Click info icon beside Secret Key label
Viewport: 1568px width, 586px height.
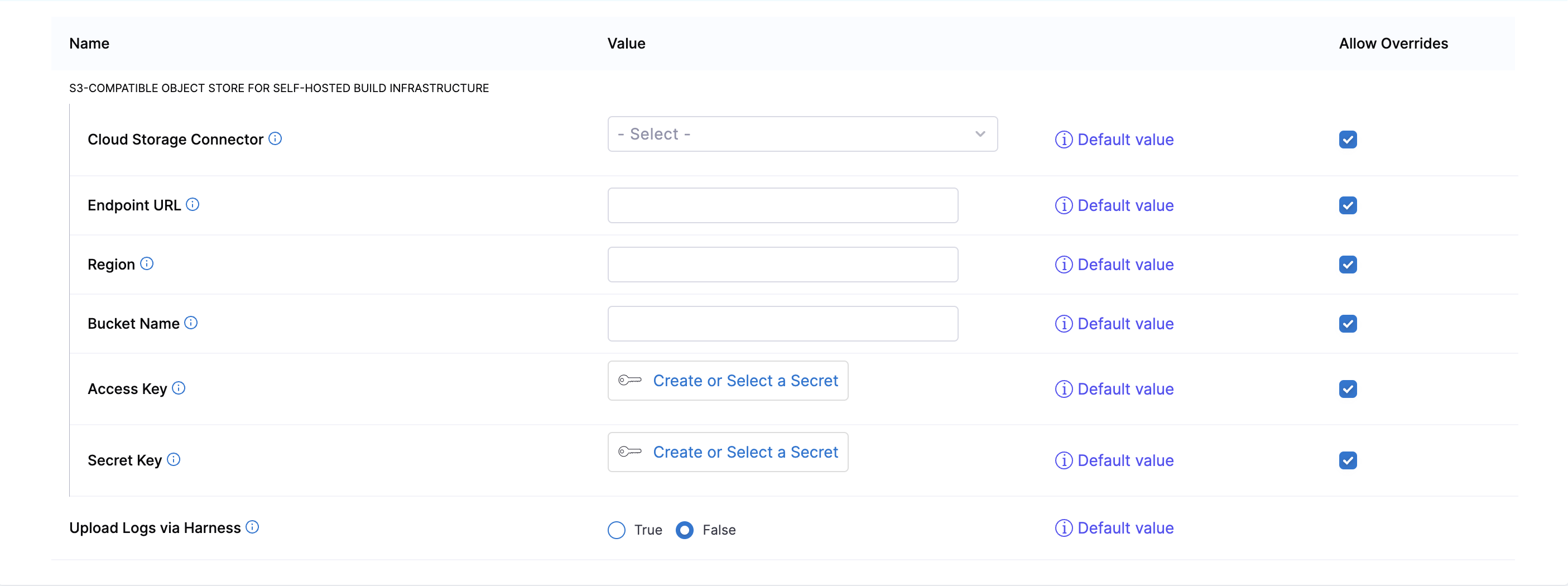coord(174,459)
